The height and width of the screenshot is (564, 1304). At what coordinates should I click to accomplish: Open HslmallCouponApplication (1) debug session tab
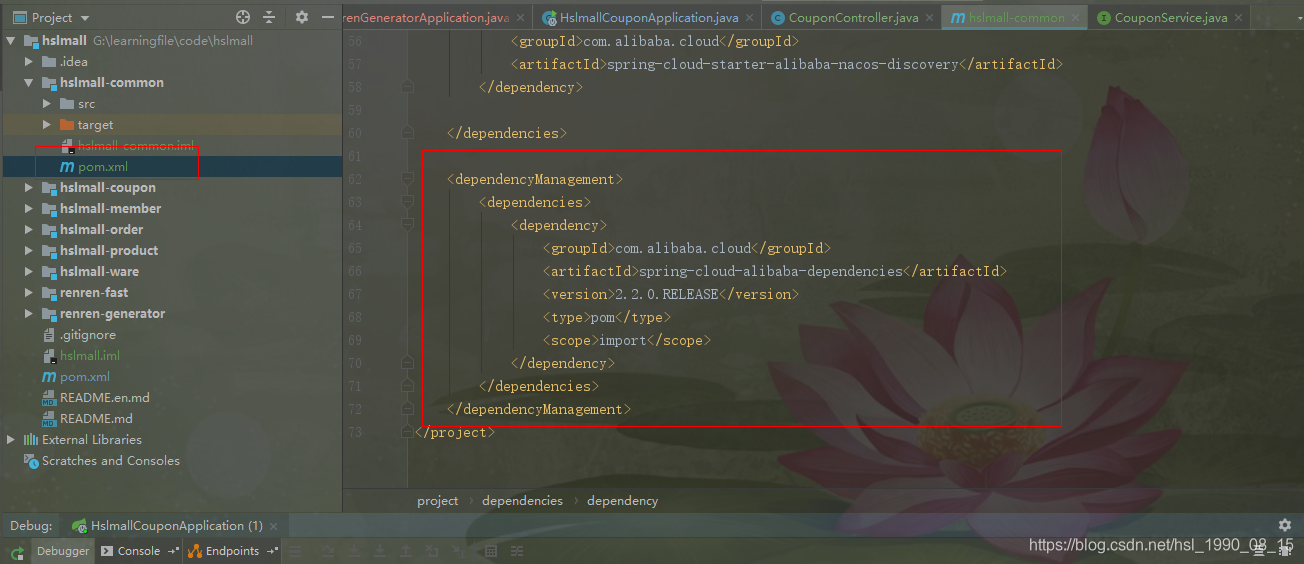(177, 526)
